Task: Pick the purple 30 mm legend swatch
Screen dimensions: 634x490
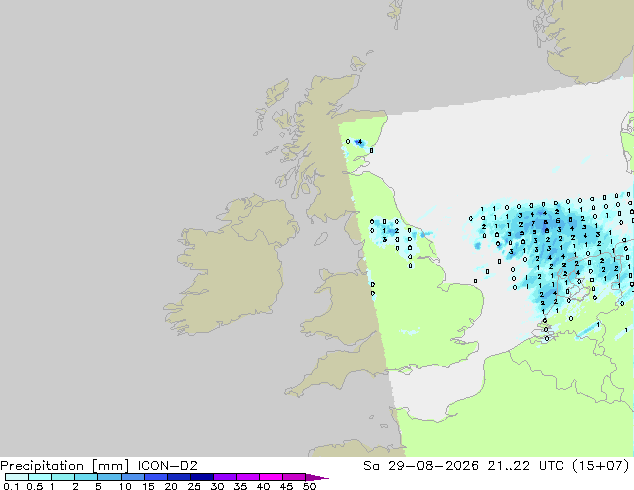Action: 225,477
